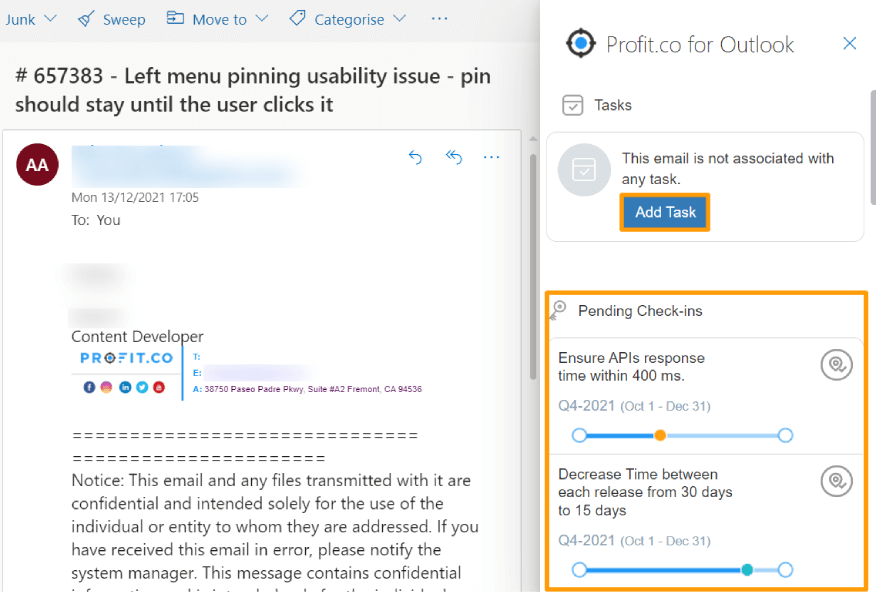This screenshot has height=595, width=876.
Task: Click check-in icon for Decrease Time between release
Action: (x=836, y=481)
